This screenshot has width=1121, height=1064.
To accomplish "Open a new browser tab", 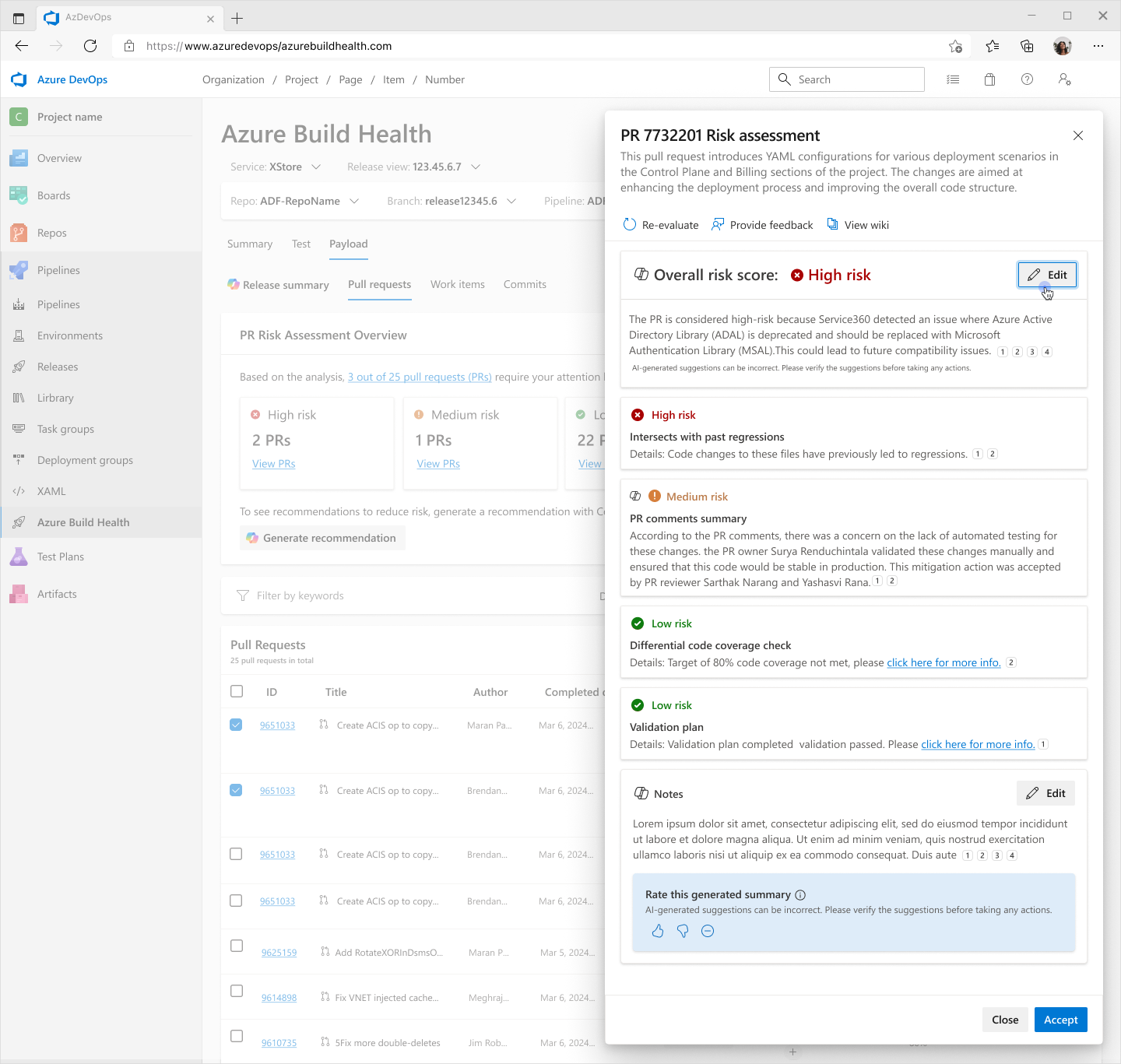I will [237, 18].
